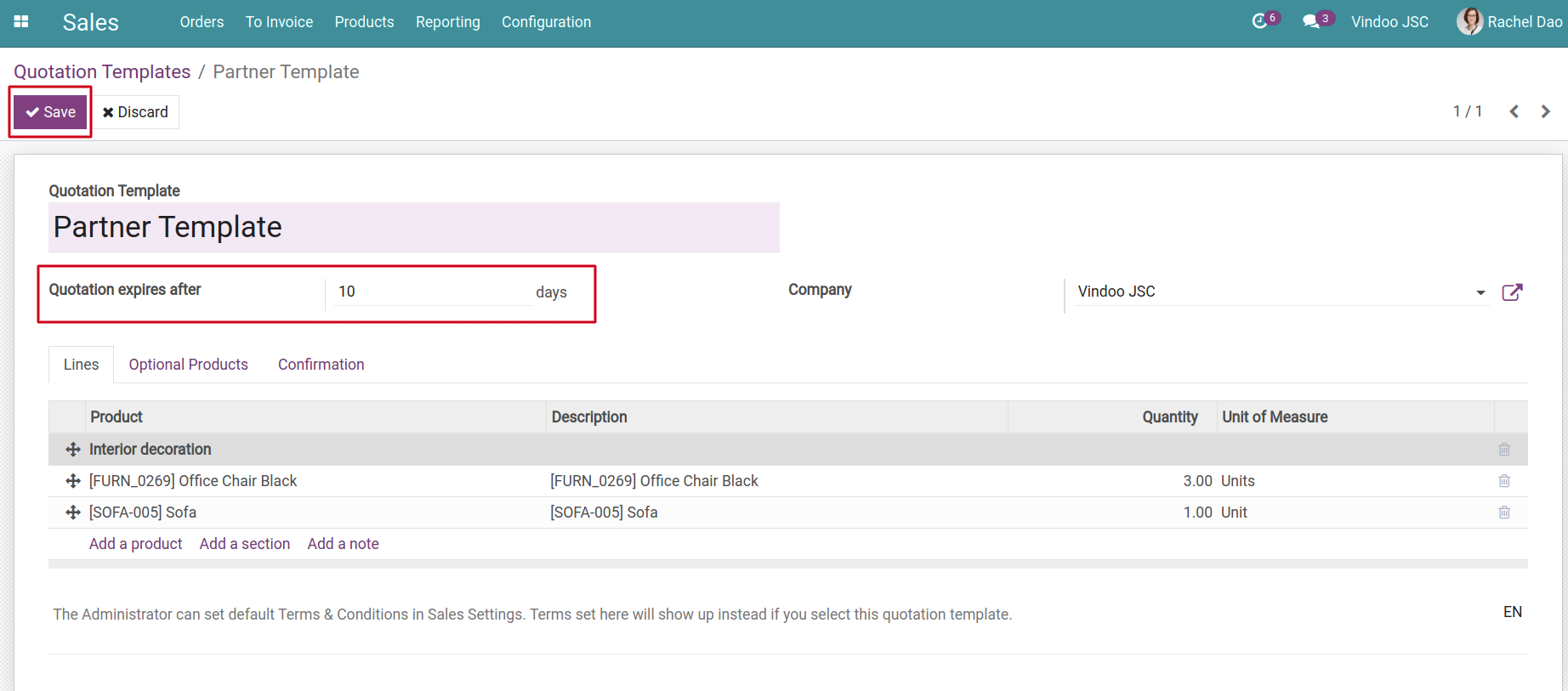Sort by Unit of Measure column header
Screen dimensions: 1568x691
tap(1355, 417)
